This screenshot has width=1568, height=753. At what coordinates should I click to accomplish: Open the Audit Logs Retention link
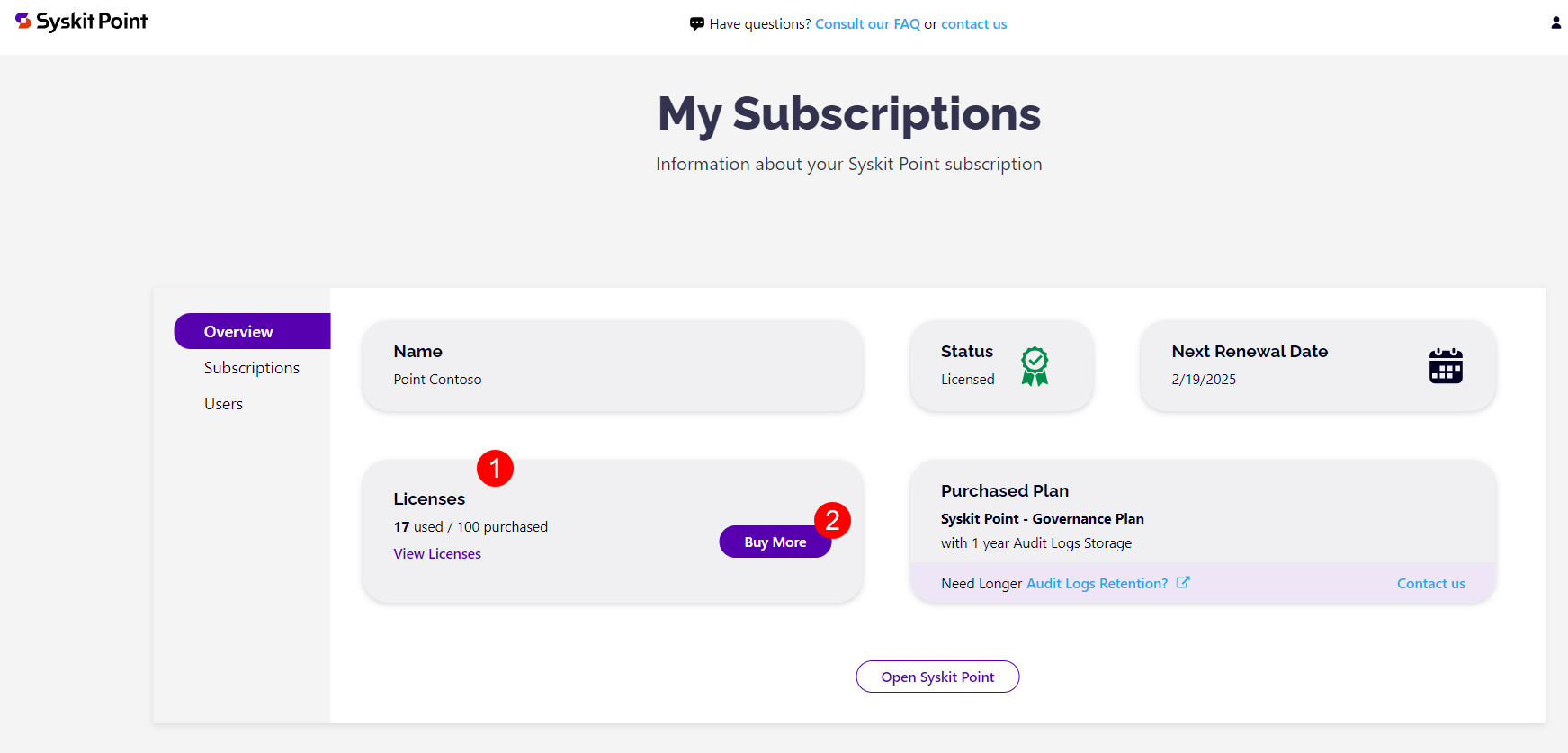point(1097,583)
